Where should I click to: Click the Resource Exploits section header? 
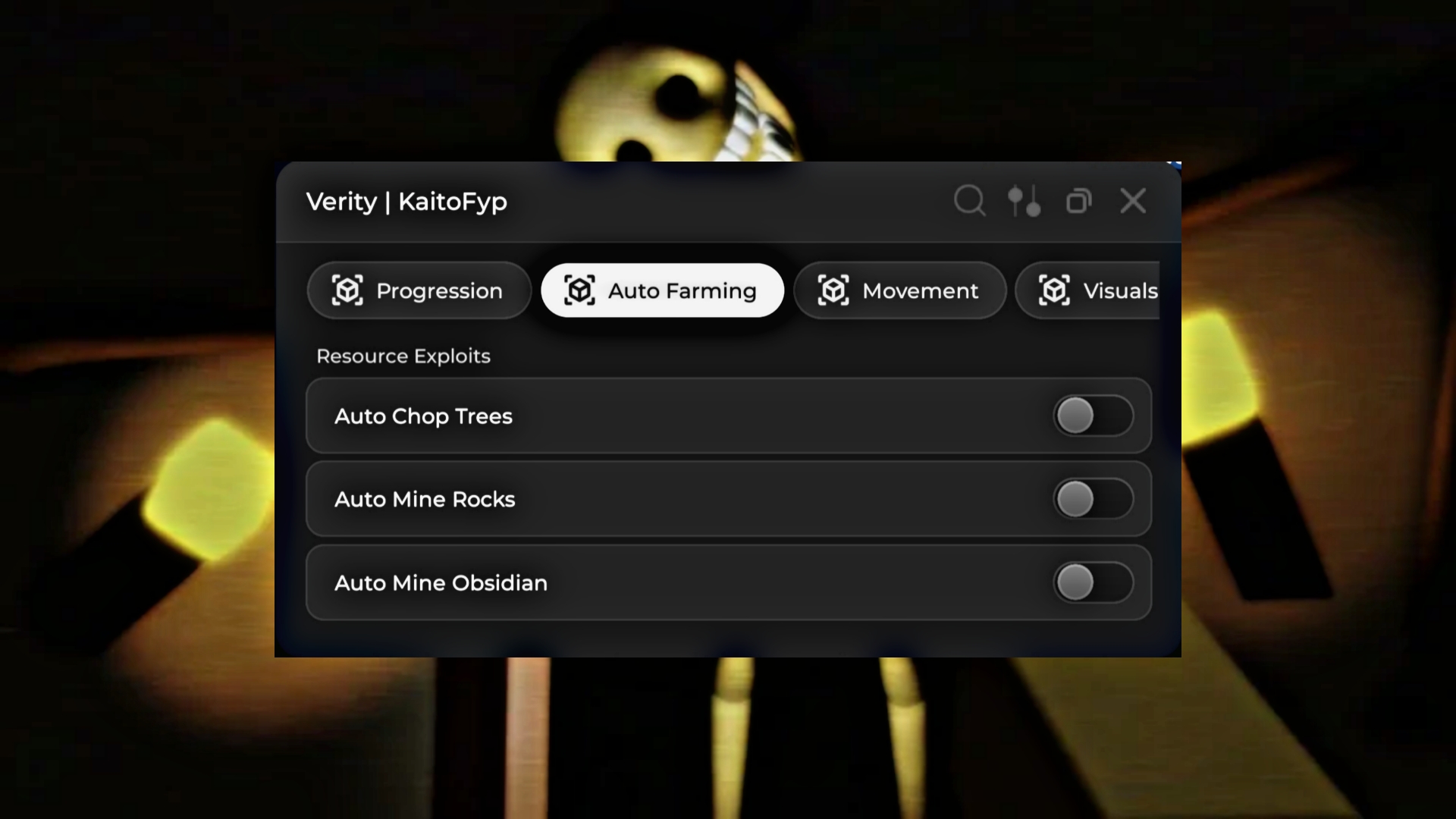click(x=403, y=356)
